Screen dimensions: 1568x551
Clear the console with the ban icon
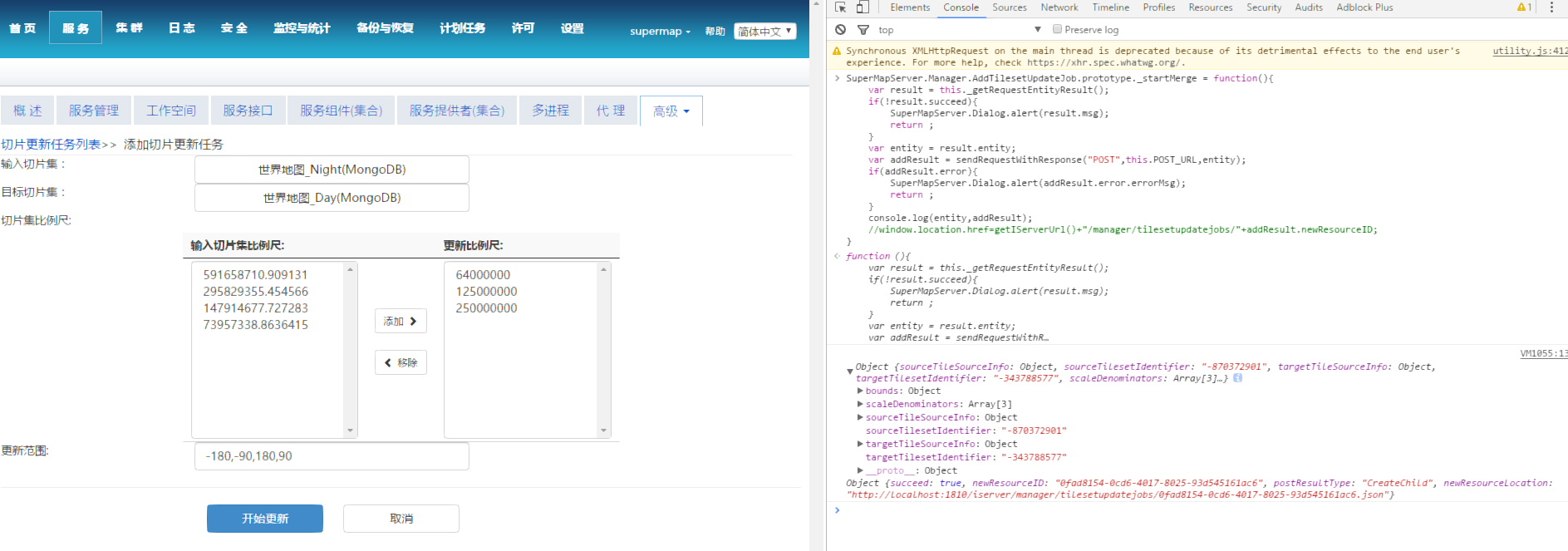tap(841, 30)
